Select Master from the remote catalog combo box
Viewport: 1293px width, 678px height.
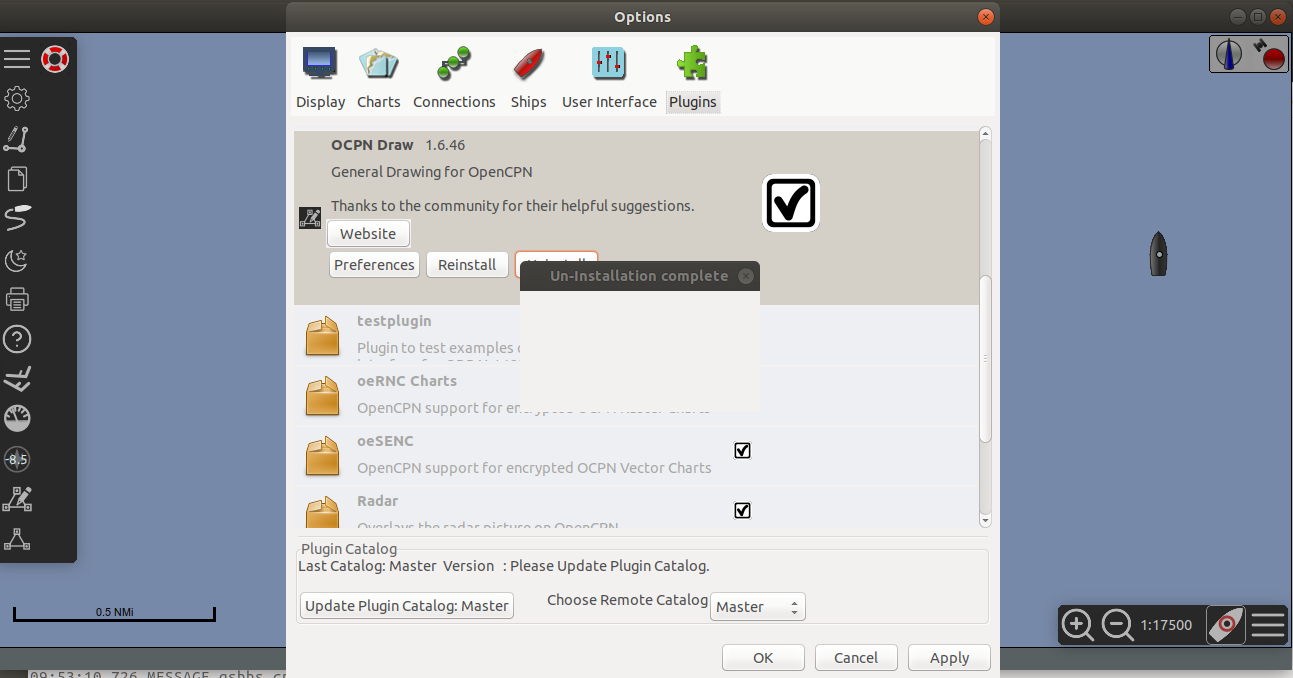(757, 606)
